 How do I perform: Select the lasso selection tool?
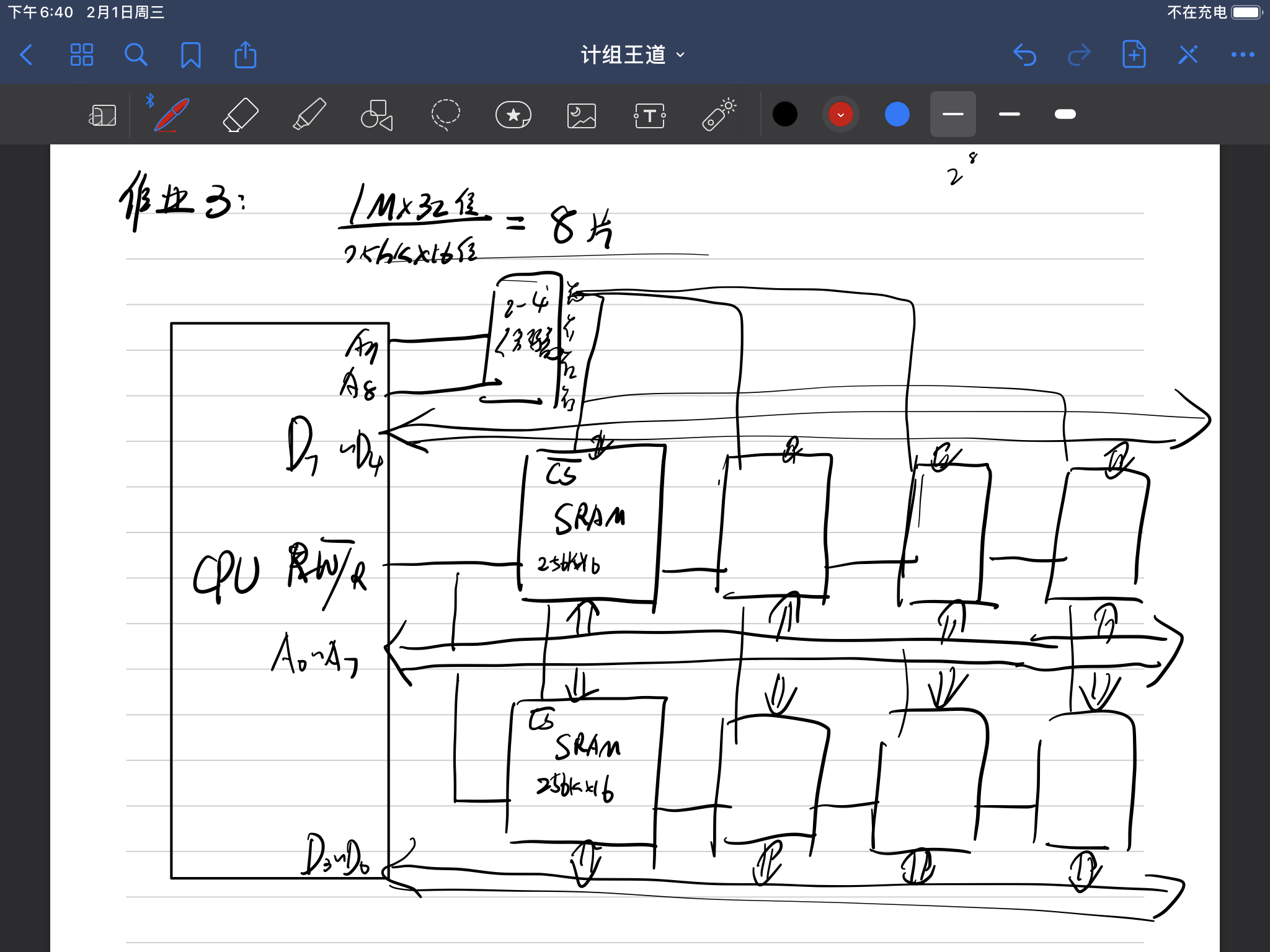(445, 115)
